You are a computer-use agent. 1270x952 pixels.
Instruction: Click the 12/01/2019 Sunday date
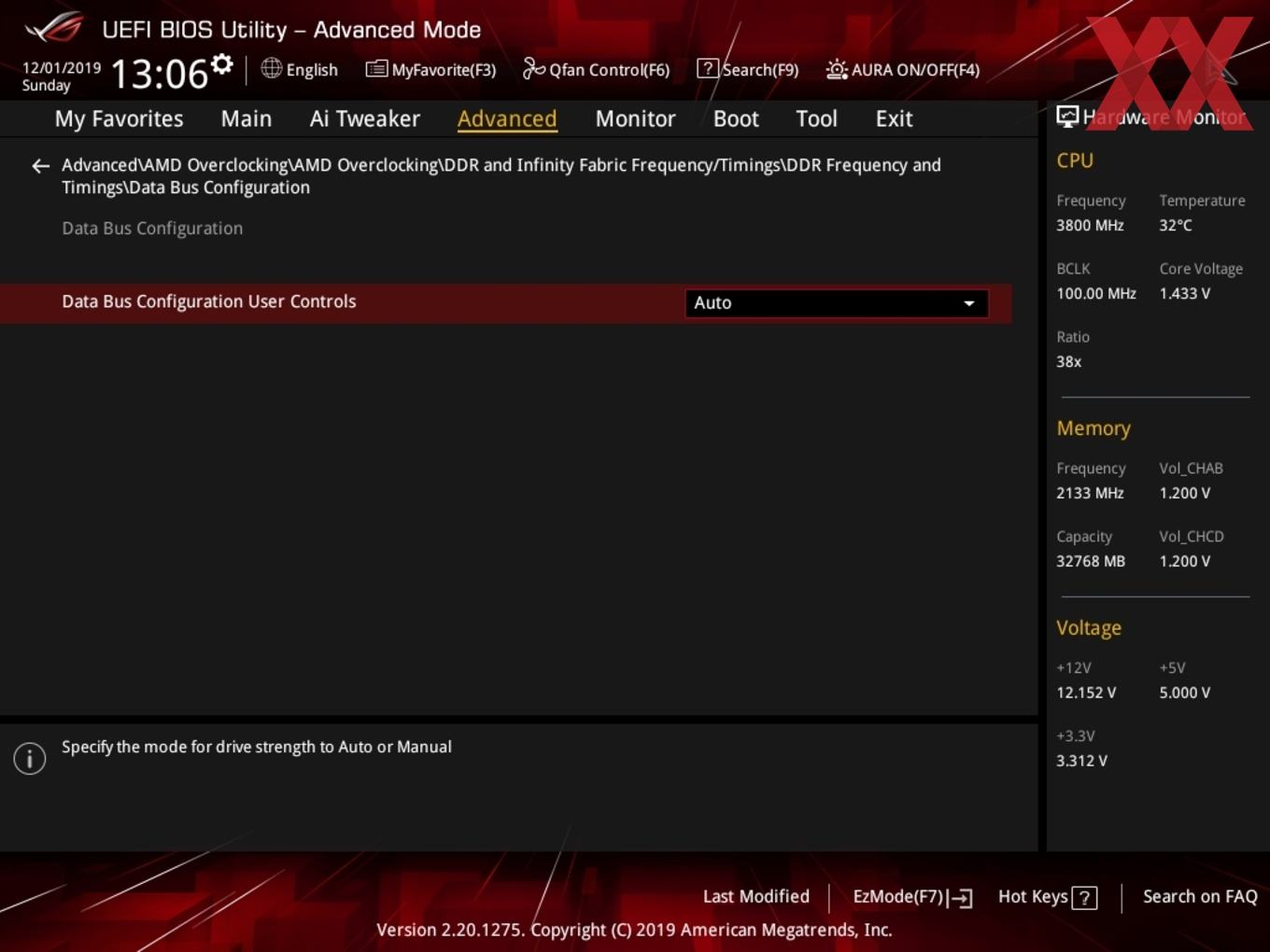tap(62, 77)
